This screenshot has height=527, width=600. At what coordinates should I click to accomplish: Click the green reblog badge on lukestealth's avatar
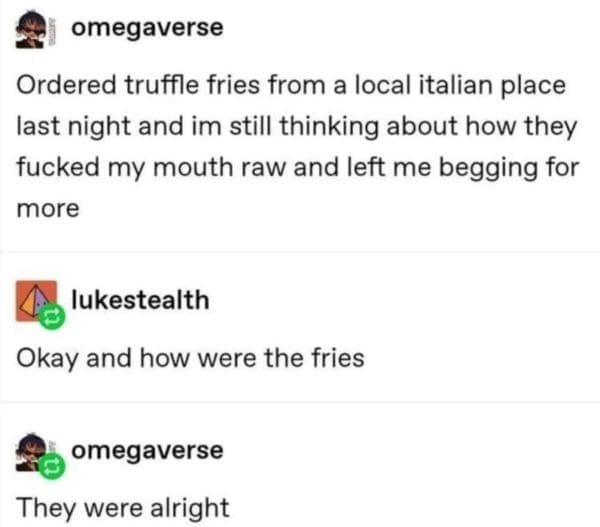pos(52,316)
